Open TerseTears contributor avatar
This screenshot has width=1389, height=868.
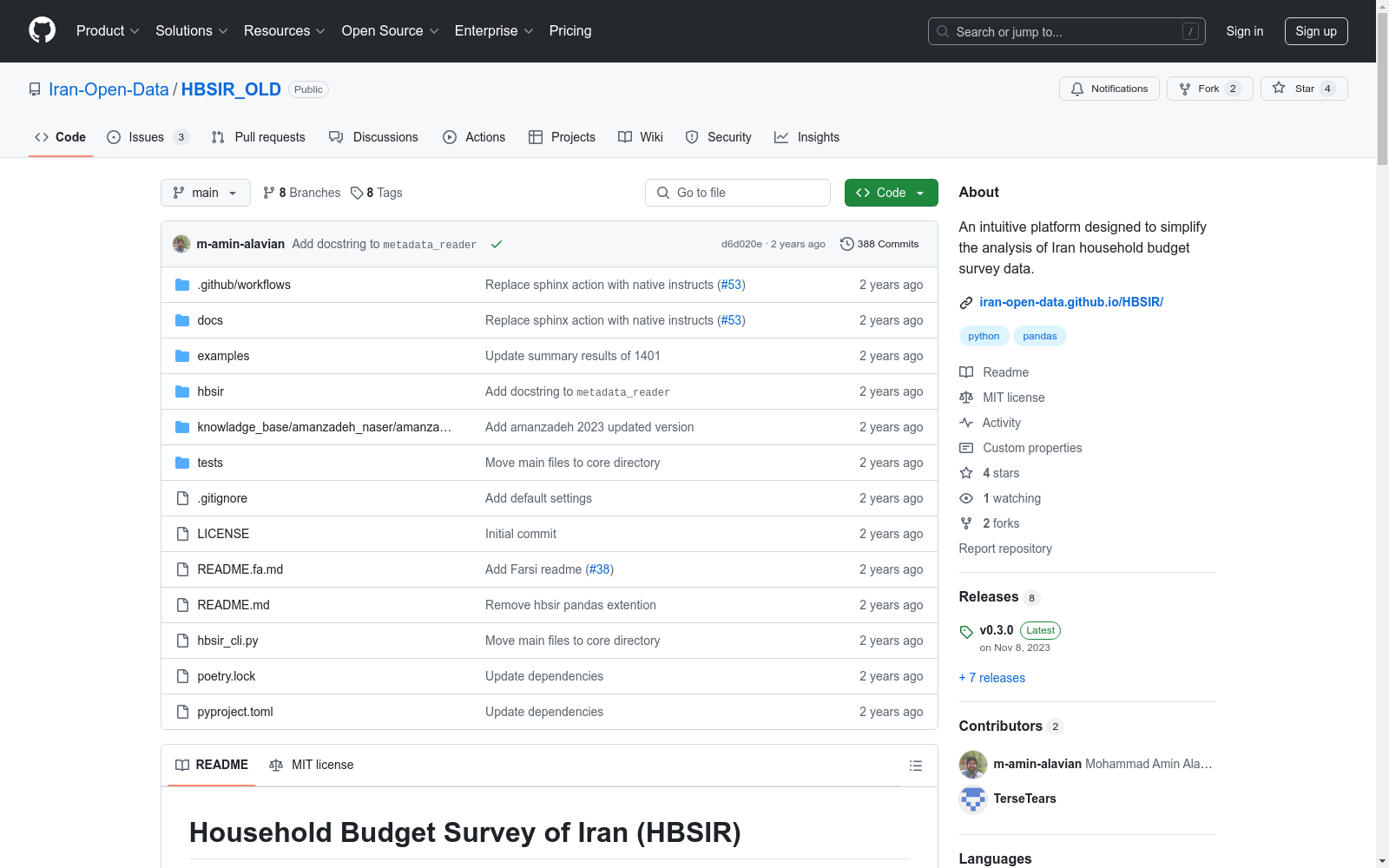pyautogui.click(x=973, y=799)
